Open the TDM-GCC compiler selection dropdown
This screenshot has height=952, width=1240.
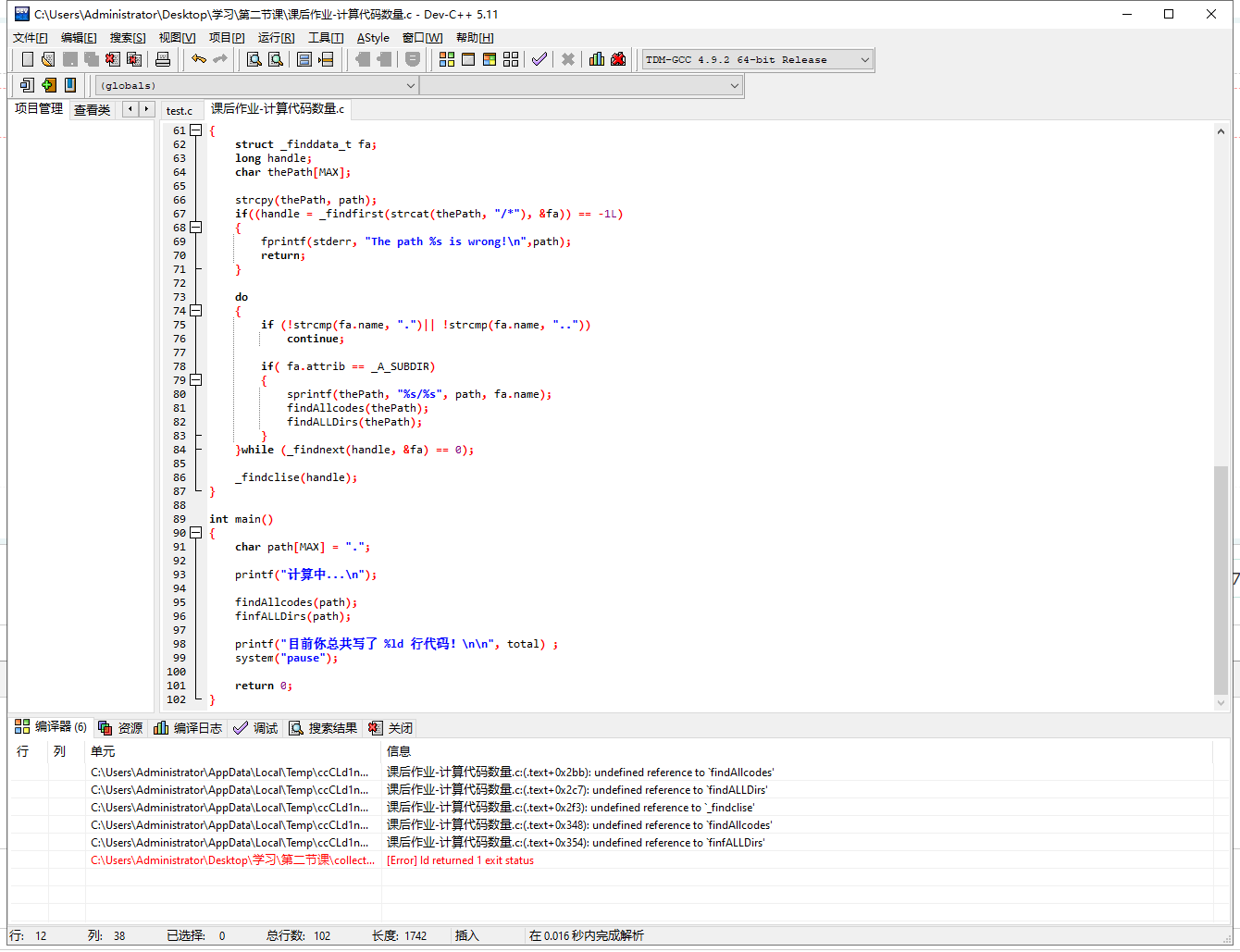tap(864, 60)
